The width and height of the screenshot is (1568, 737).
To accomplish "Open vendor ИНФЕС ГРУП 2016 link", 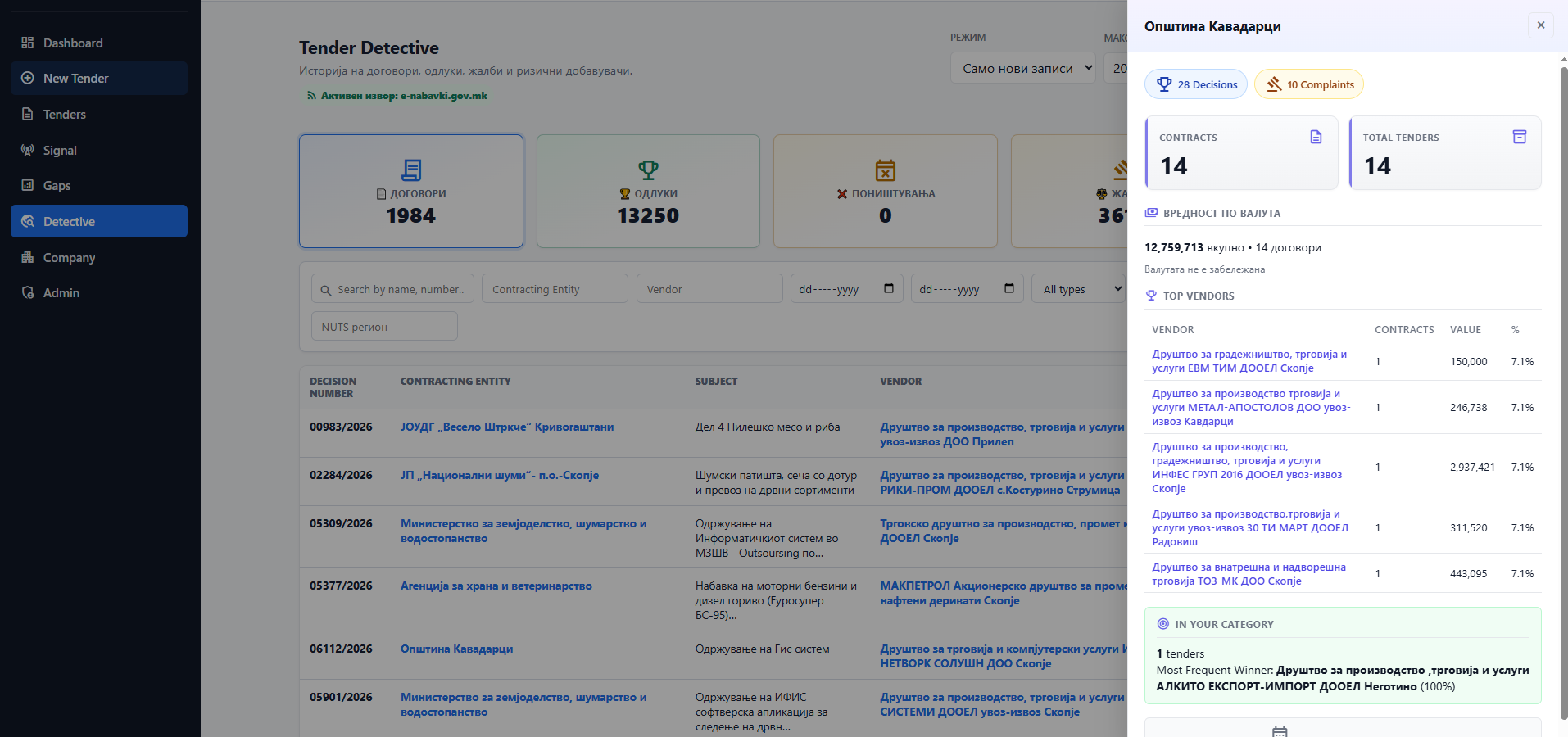I will 1247,468.
